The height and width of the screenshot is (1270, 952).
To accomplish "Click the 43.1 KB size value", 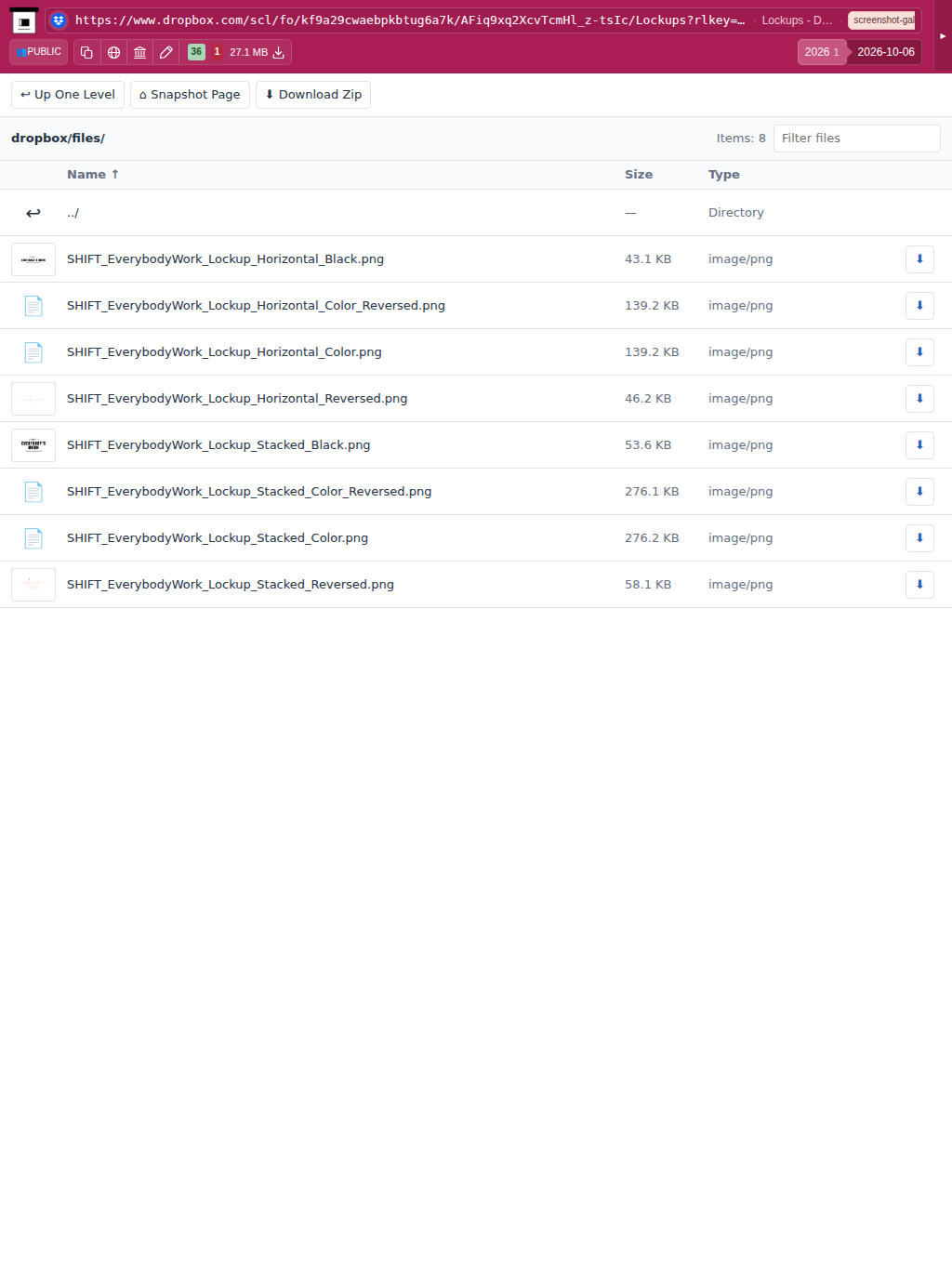I will click(648, 259).
